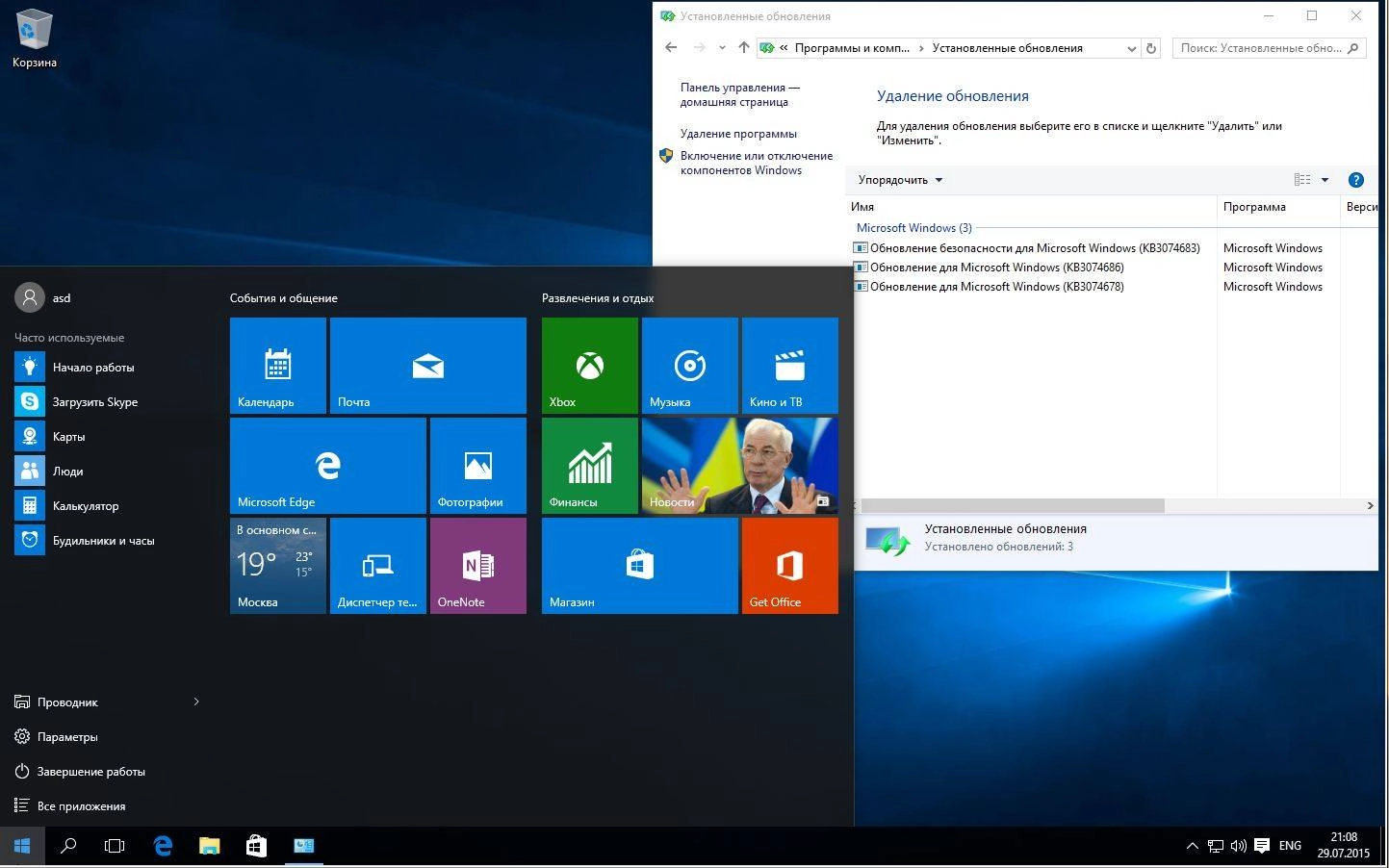Open the Москва weather tile
Viewport: 1389px width, 868px height.
277,566
